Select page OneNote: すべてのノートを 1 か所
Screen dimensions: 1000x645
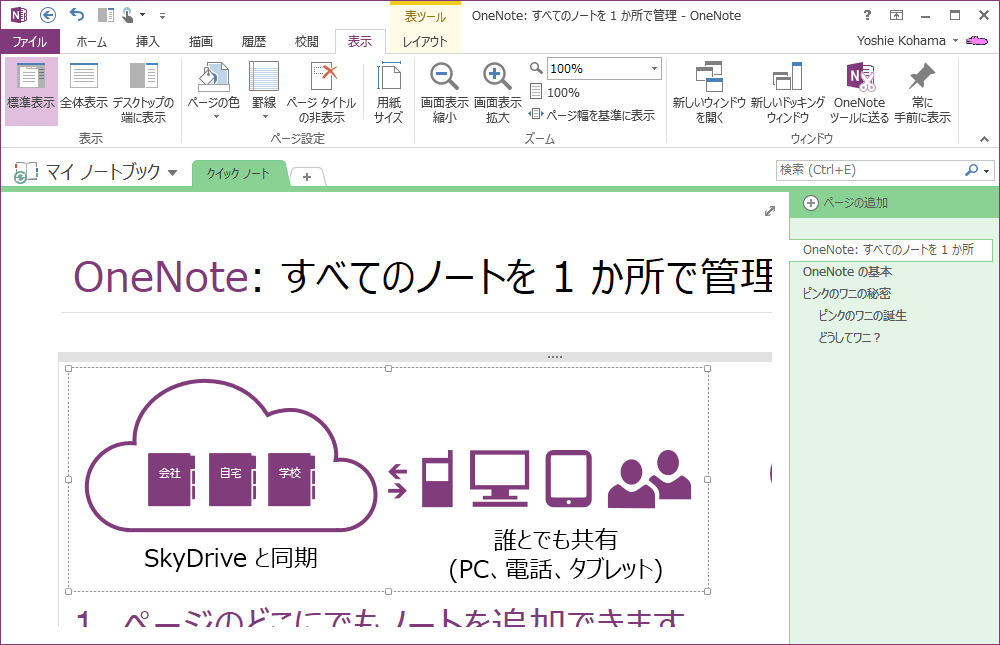(890, 250)
